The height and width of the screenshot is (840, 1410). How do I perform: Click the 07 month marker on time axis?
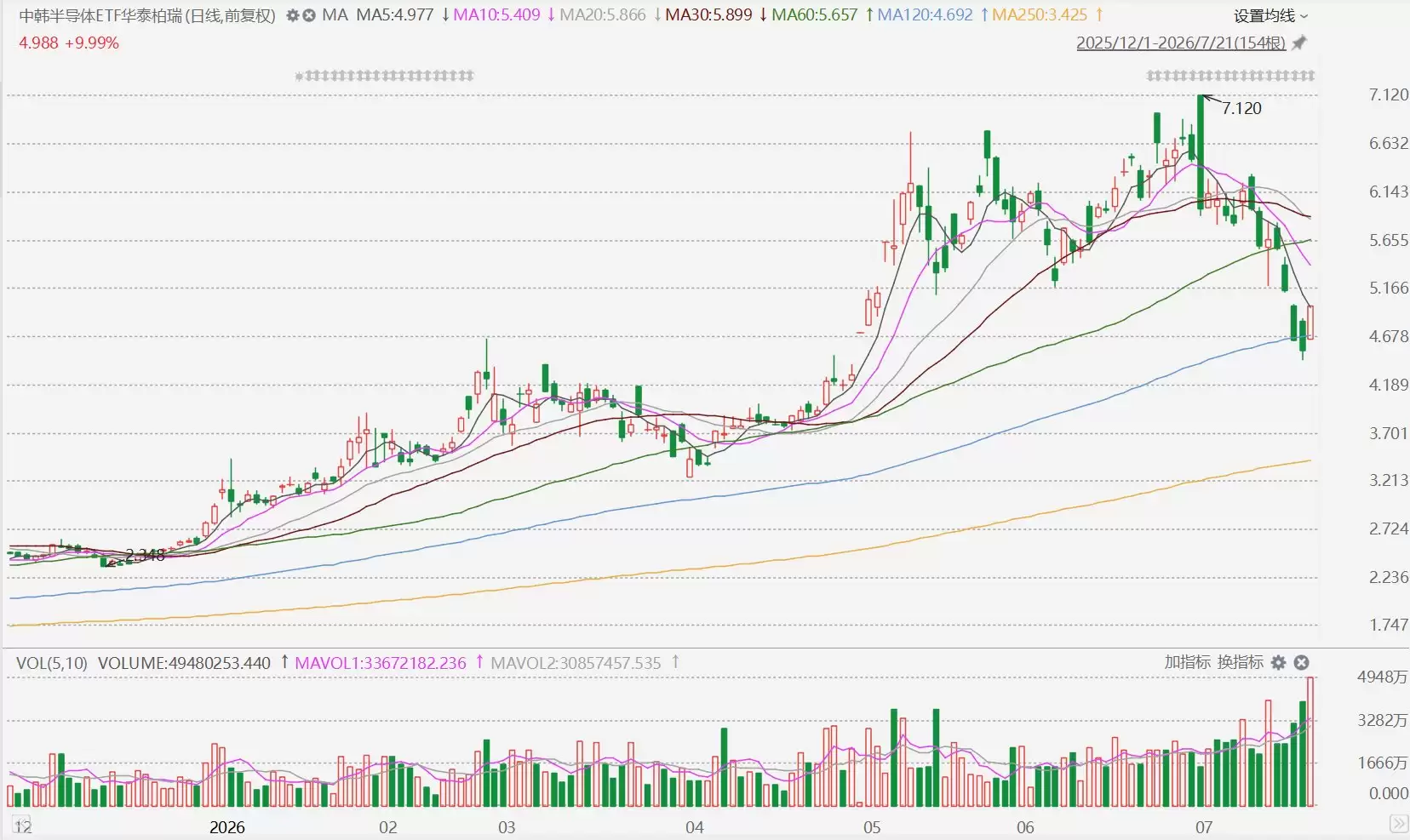tap(1203, 827)
